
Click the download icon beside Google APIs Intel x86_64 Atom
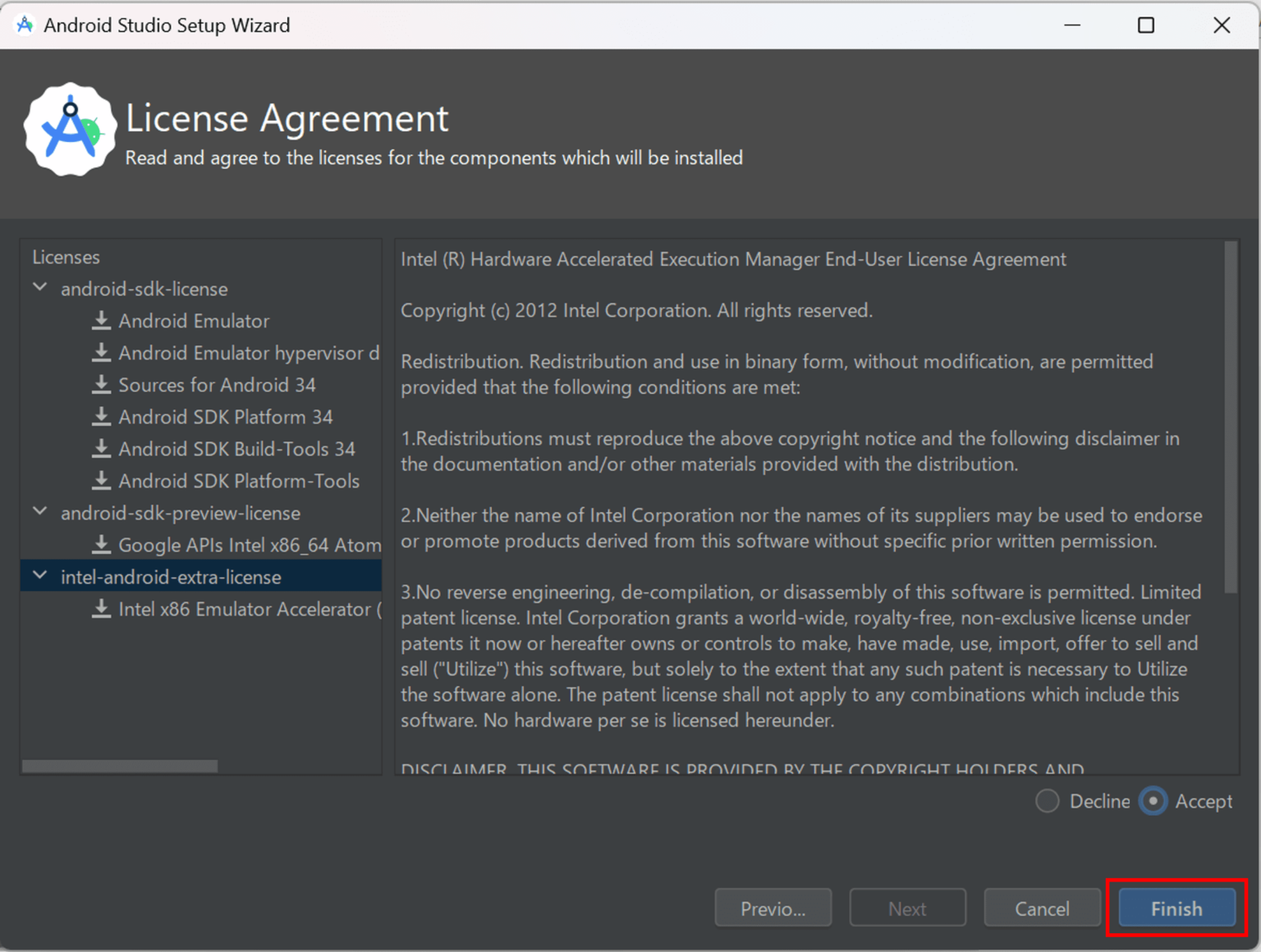pyautogui.click(x=102, y=544)
